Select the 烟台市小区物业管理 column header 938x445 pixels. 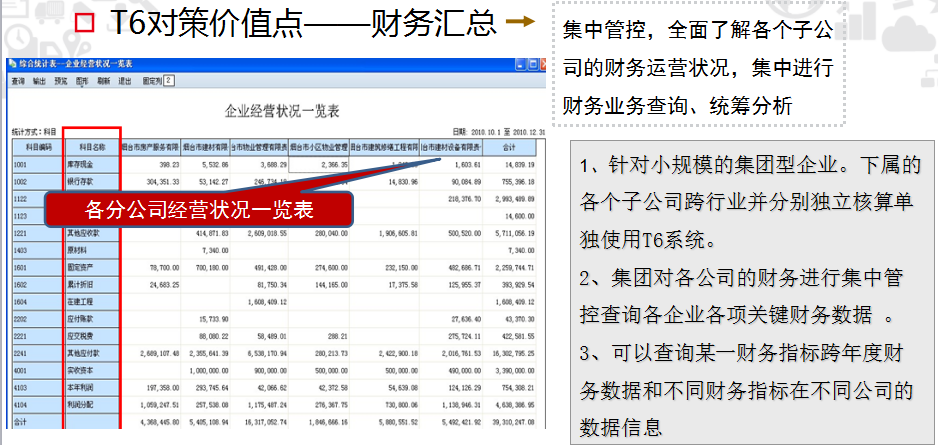pos(319,147)
